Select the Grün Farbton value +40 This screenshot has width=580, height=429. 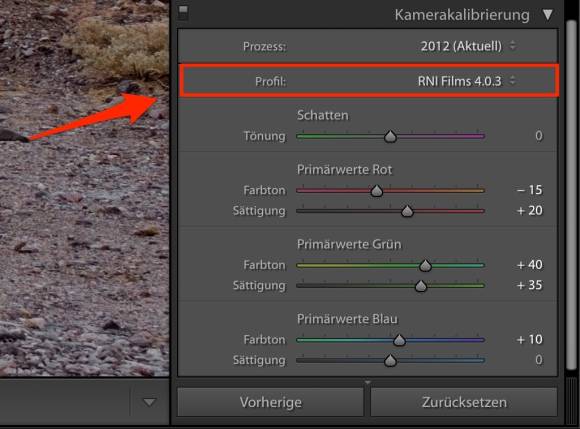(x=530, y=265)
